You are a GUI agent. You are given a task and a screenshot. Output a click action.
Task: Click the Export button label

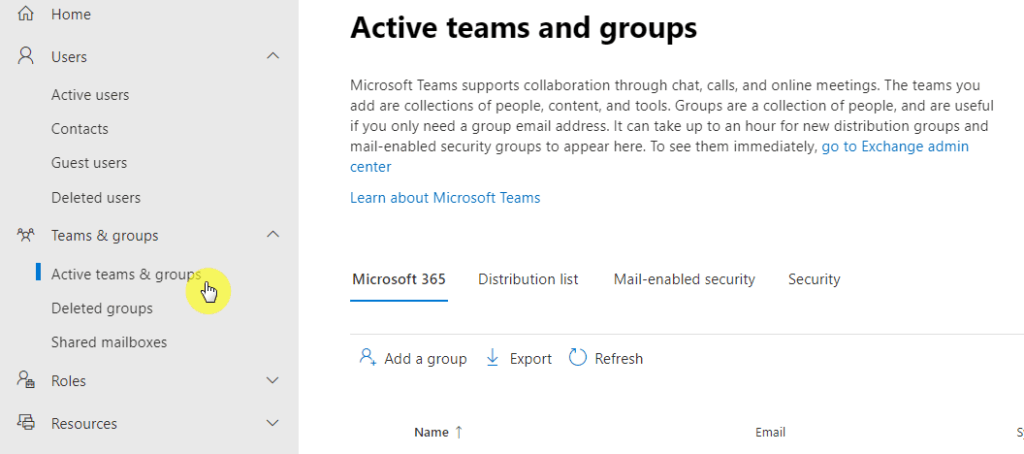tap(530, 359)
